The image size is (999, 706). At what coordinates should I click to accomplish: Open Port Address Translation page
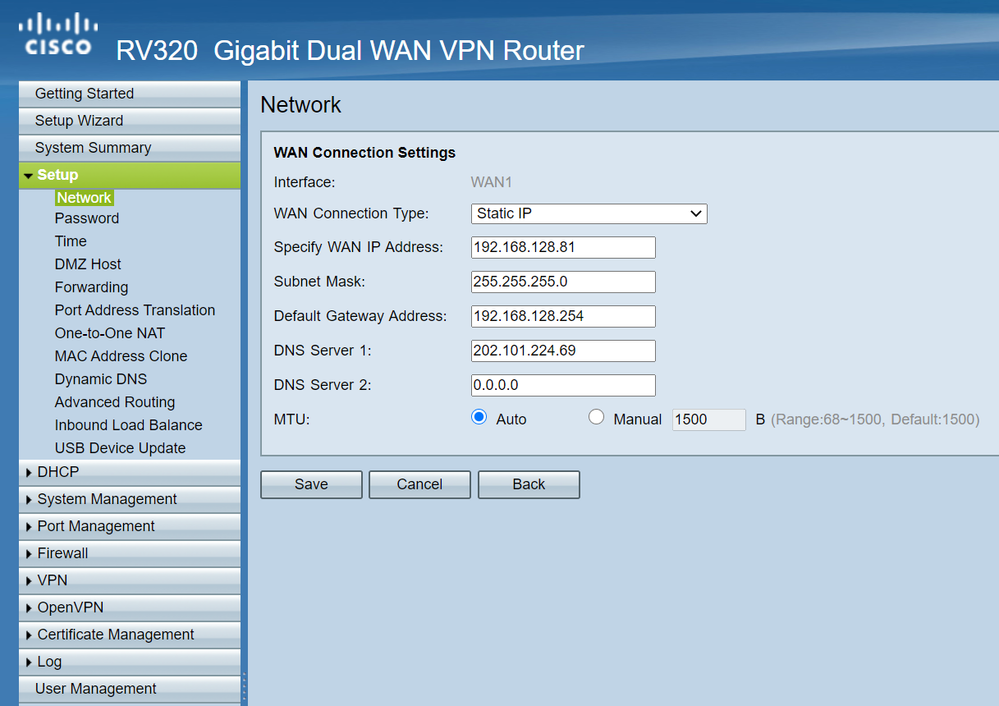(x=135, y=310)
